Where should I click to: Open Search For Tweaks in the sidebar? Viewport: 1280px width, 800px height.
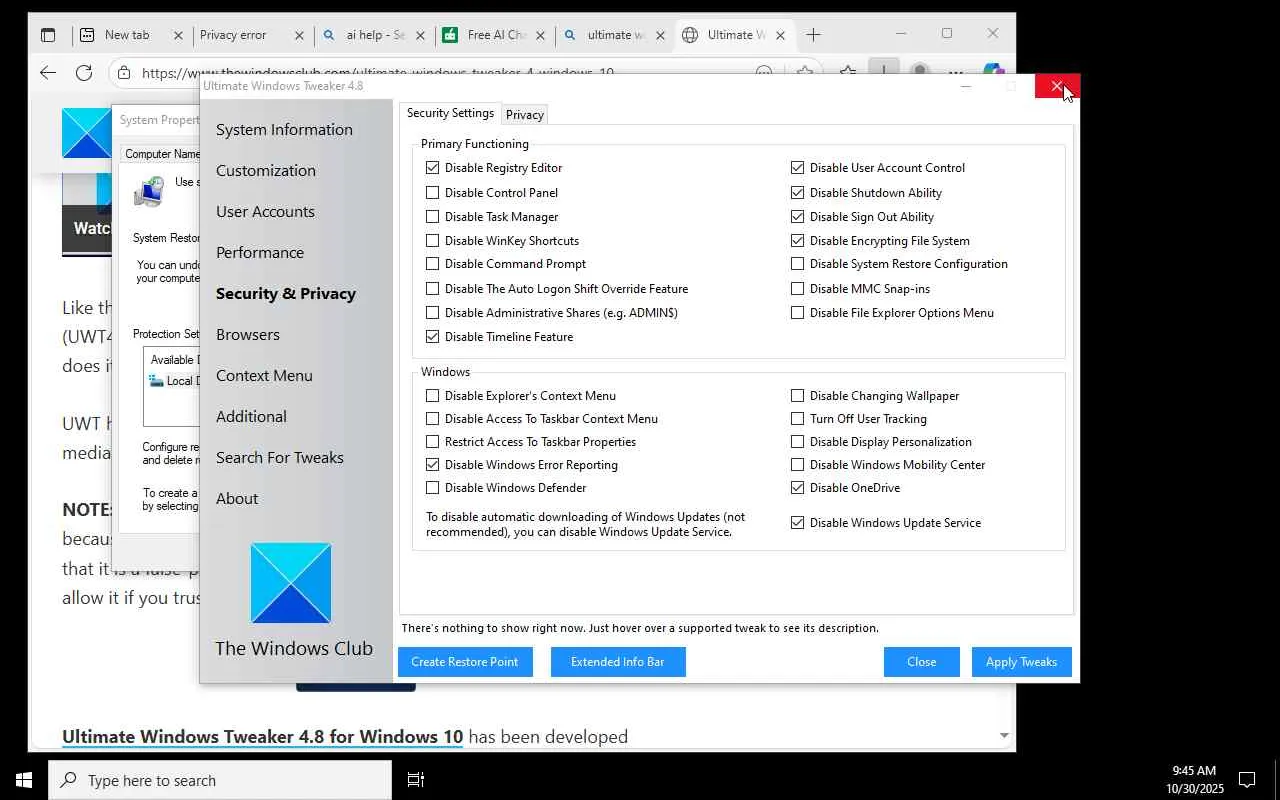[x=280, y=458]
